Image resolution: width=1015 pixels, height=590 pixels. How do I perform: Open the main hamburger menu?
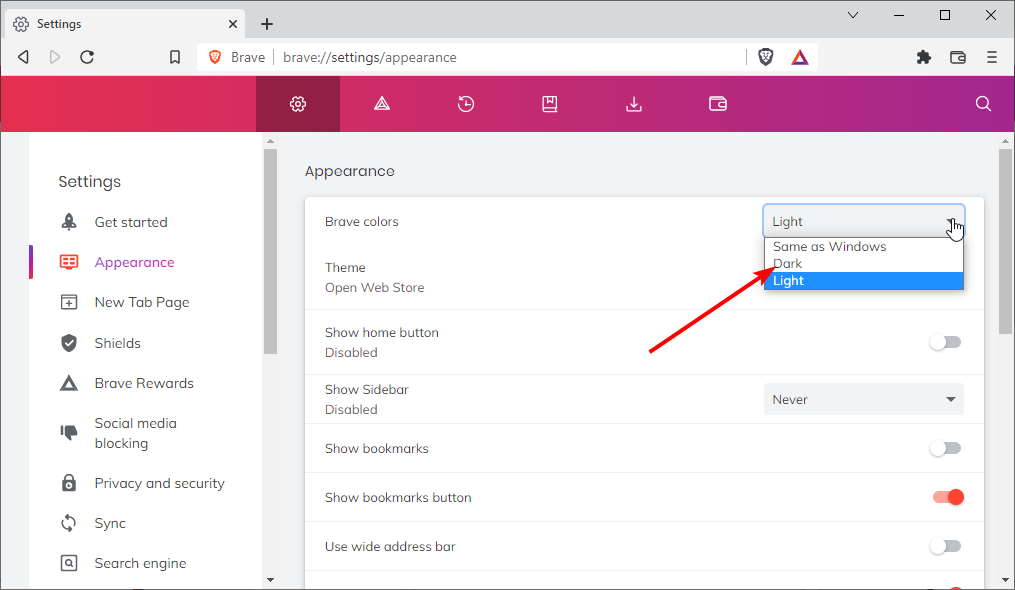coord(992,57)
